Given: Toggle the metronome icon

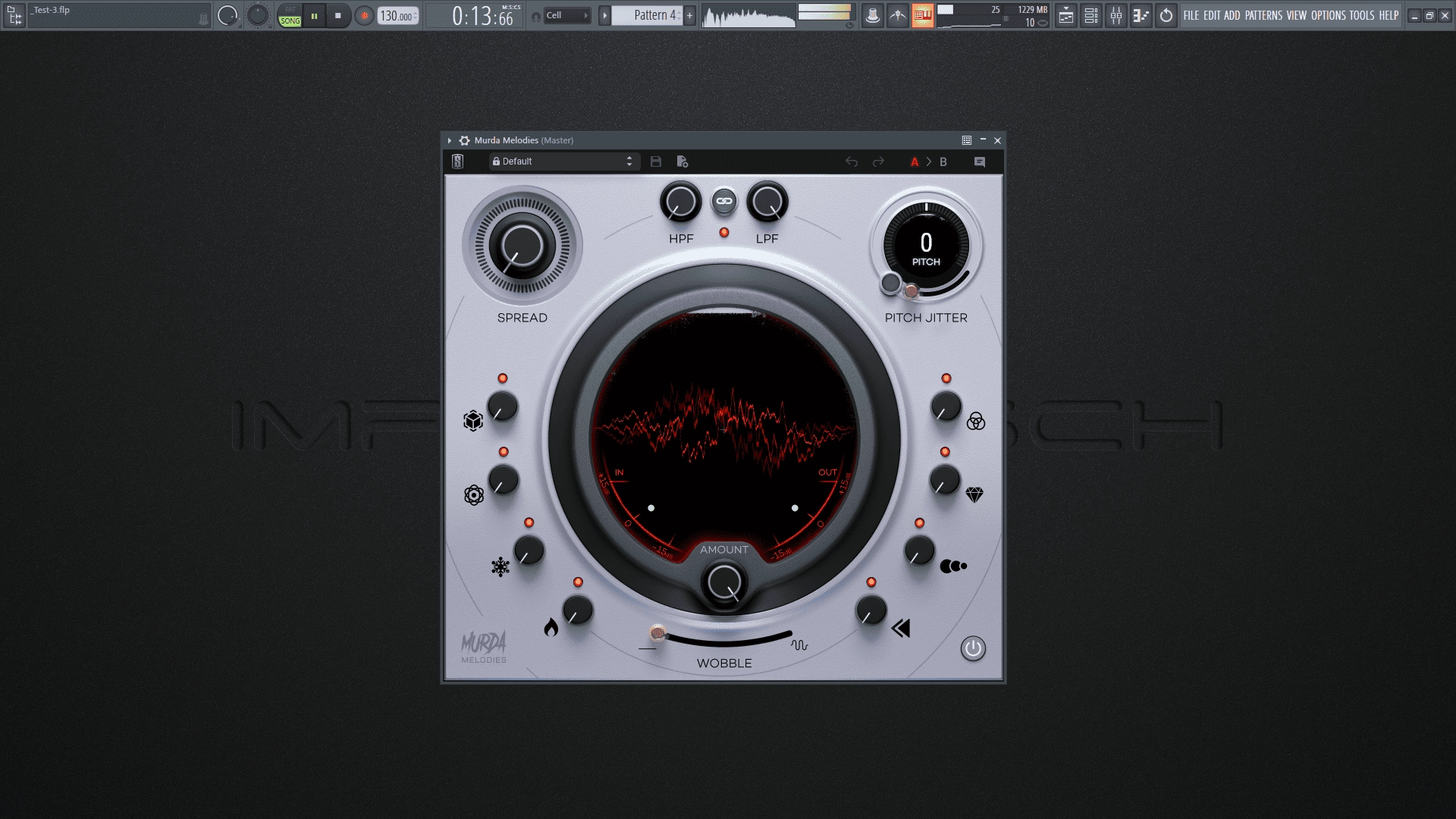Looking at the screenshot, I should [873, 15].
